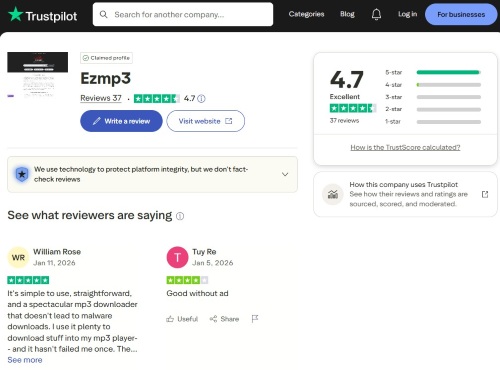Click Tuy Re's four-star rating

coord(187,280)
